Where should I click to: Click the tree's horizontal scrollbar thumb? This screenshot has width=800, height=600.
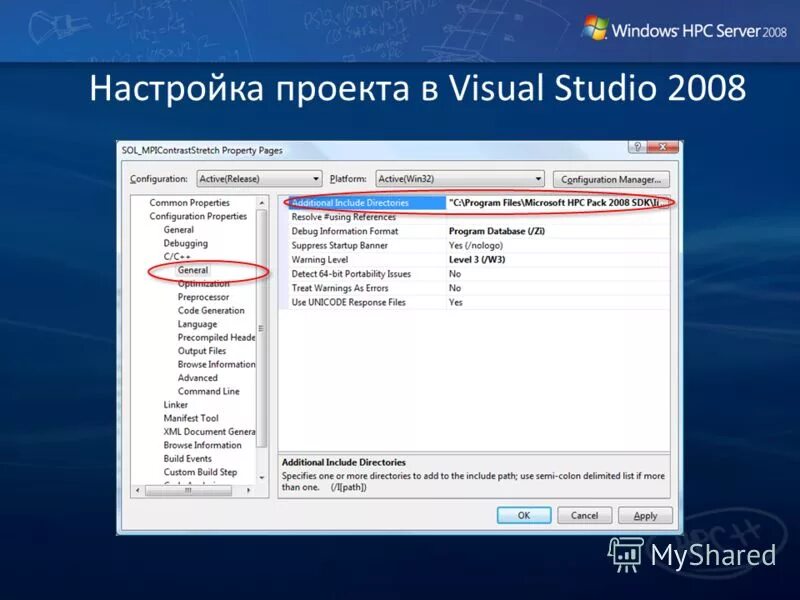(188, 490)
